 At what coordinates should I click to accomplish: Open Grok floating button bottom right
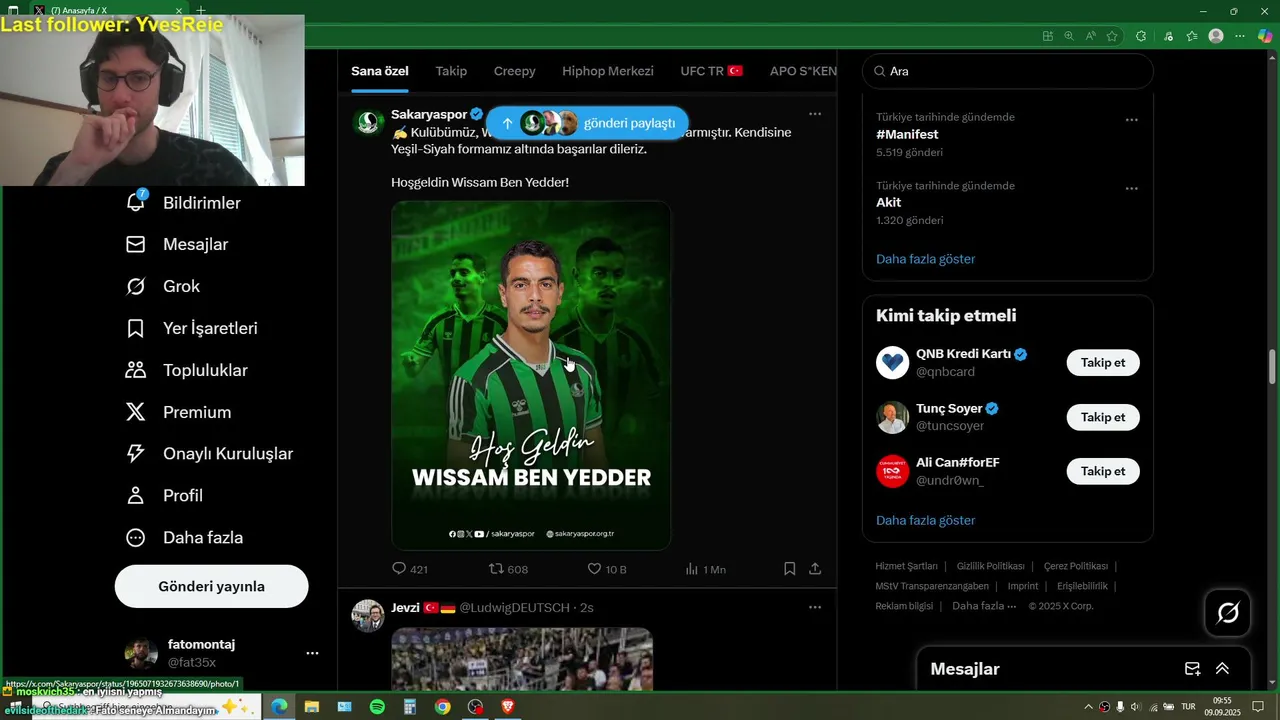(1228, 612)
